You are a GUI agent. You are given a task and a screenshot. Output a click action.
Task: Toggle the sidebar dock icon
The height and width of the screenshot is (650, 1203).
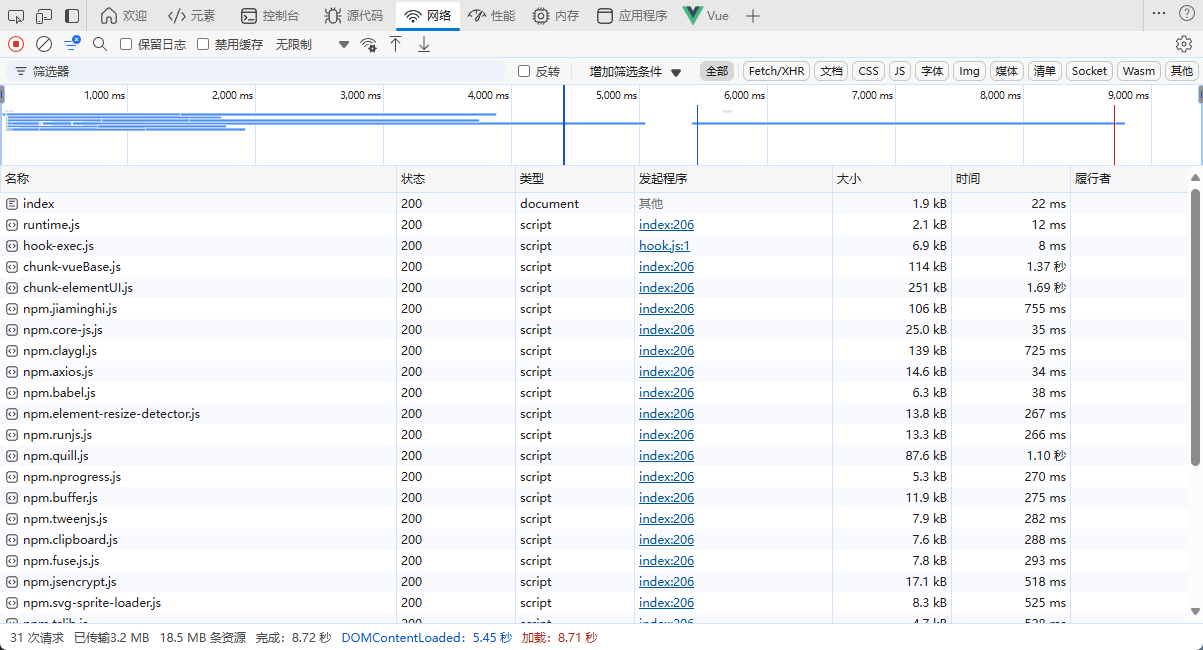(72, 16)
